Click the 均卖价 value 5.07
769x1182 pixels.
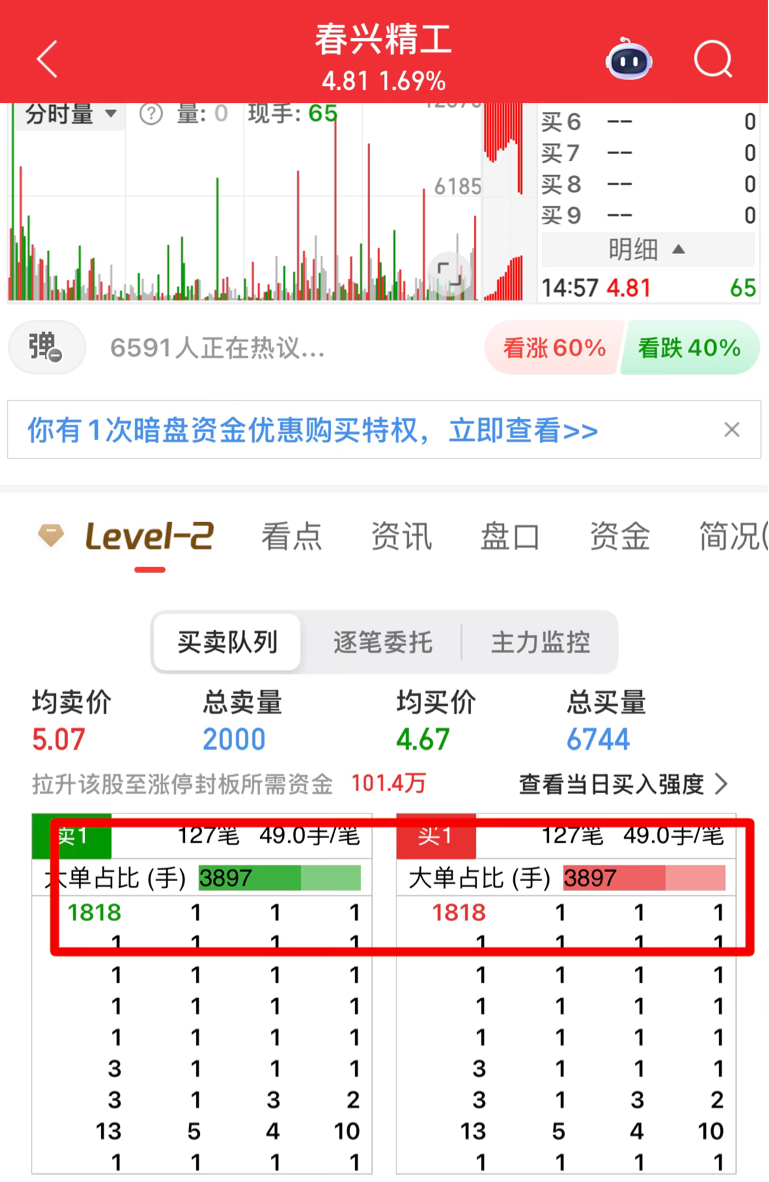point(58,740)
